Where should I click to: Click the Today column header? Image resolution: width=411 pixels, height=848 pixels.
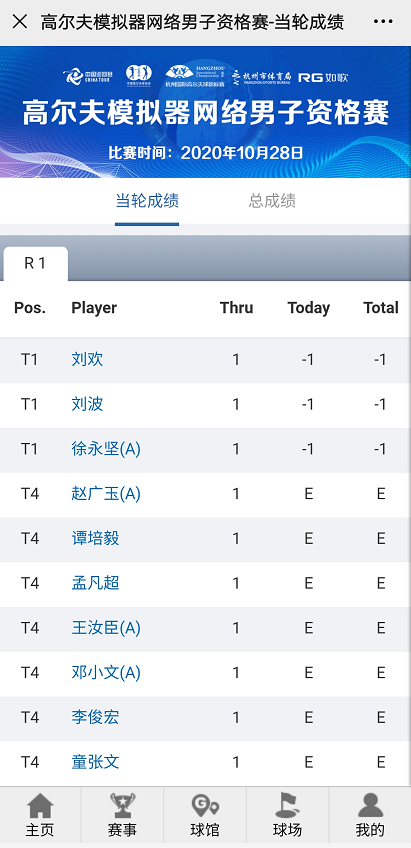309,308
